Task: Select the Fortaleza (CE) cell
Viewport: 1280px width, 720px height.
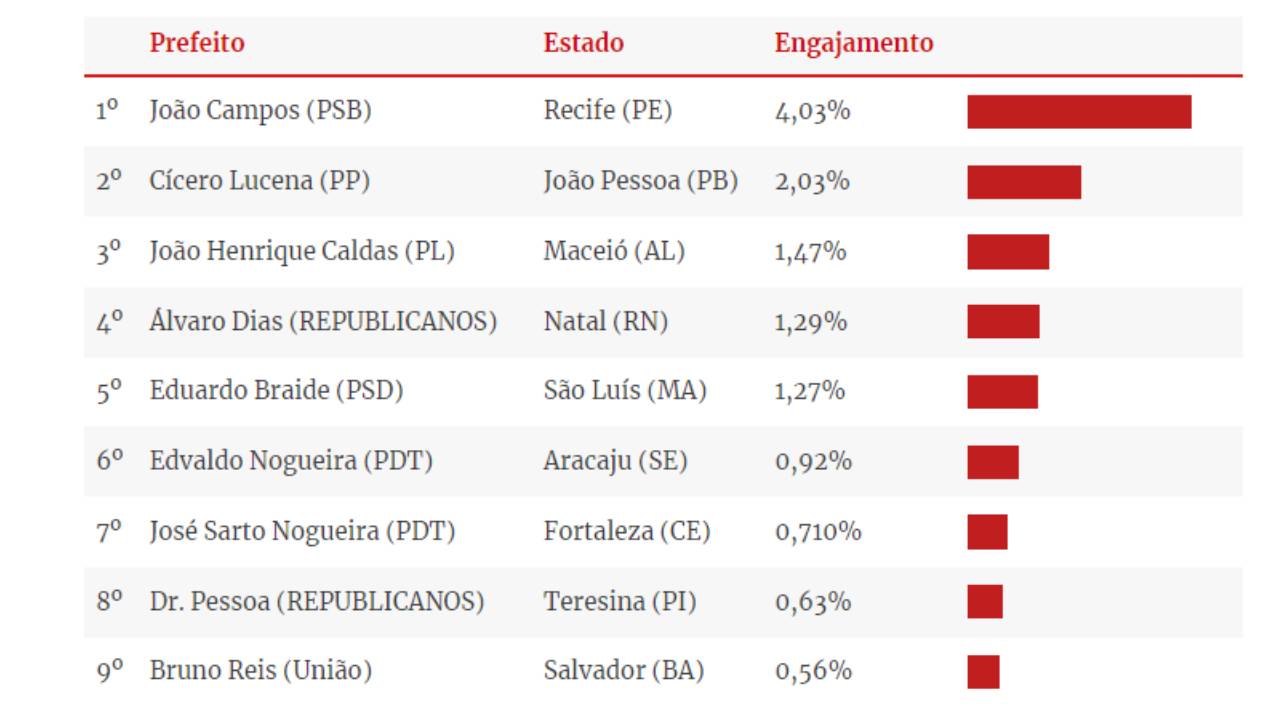Action: [x=626, y=532]
